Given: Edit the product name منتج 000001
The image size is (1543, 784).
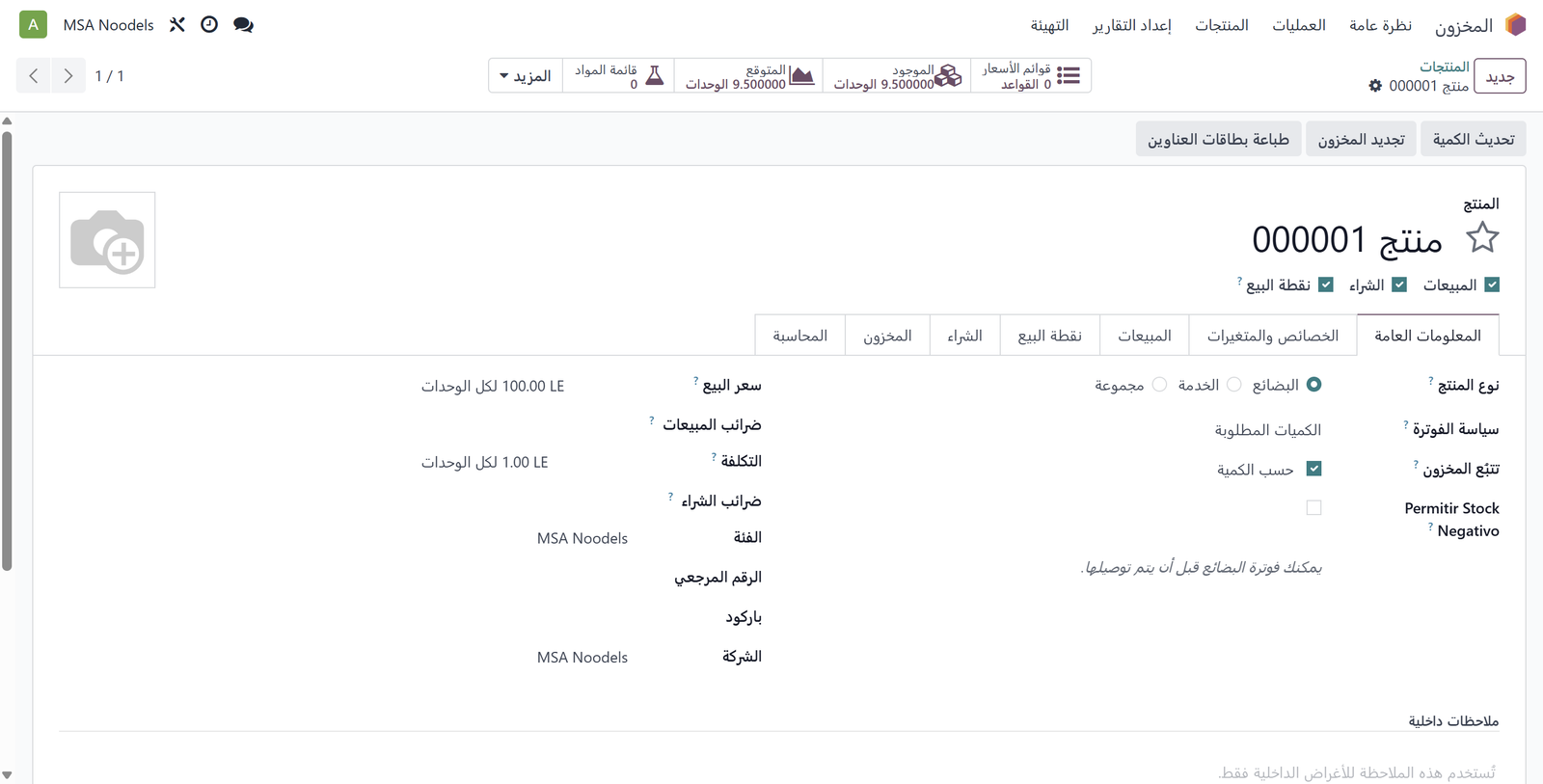Looking at the screenshot, I should [1346, 239].
